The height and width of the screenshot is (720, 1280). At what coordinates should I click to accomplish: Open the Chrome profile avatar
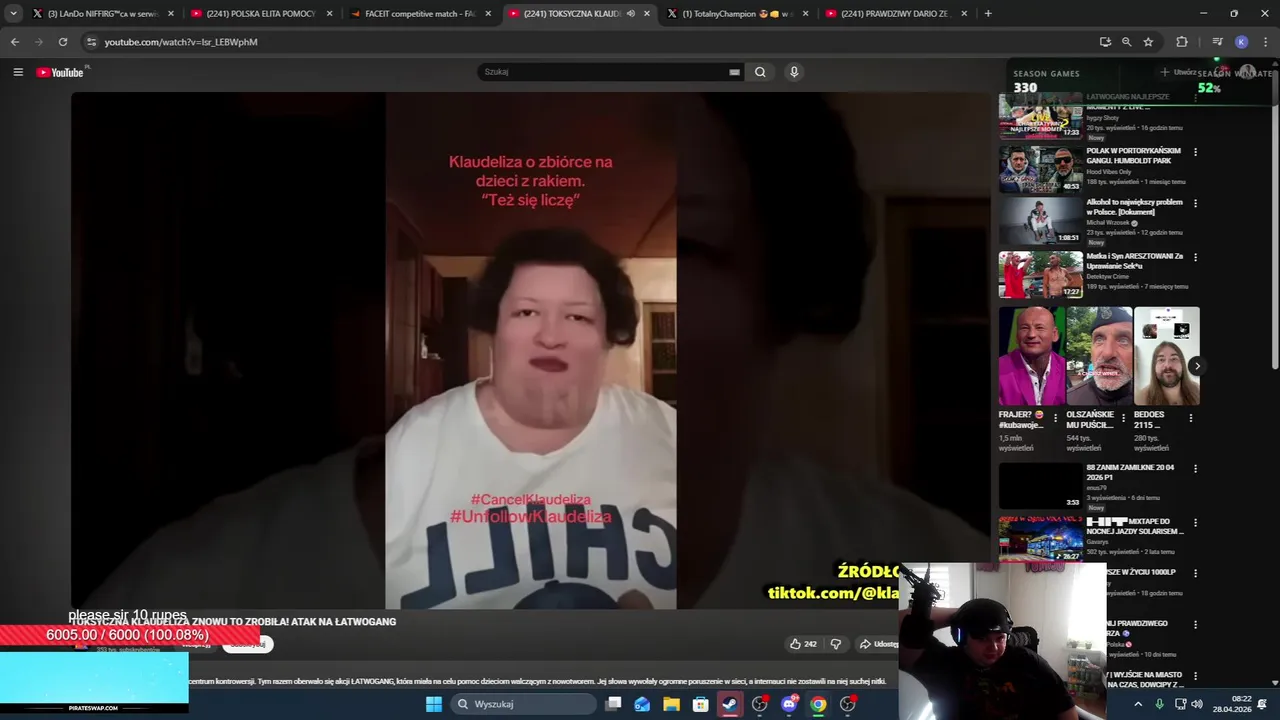1241,42
